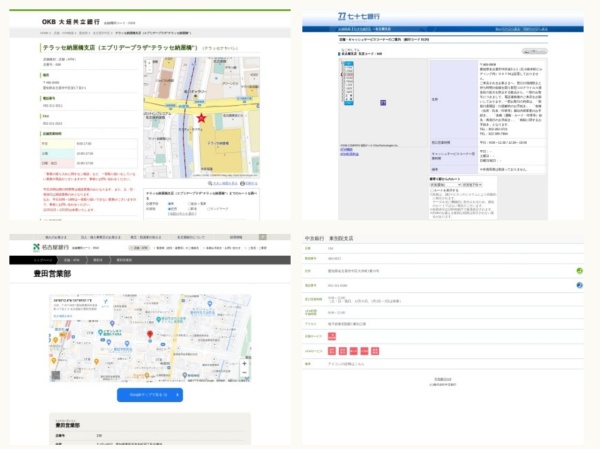
Task: Select the station departure radio button
Action: pyautogui.click(x=189, y=209)
